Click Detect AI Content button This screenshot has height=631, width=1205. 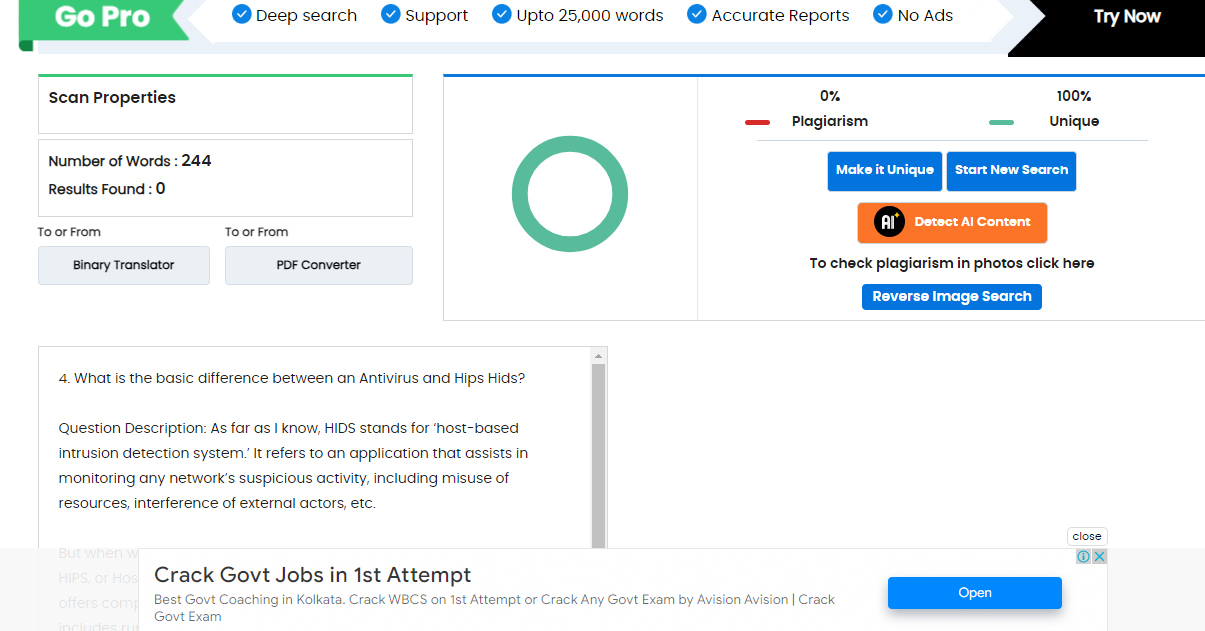click(x=952, y=223)
